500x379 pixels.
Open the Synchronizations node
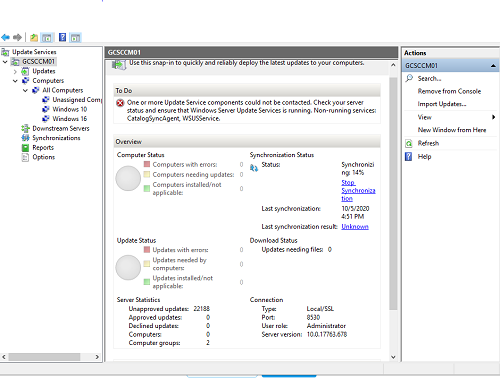point(56,138)
